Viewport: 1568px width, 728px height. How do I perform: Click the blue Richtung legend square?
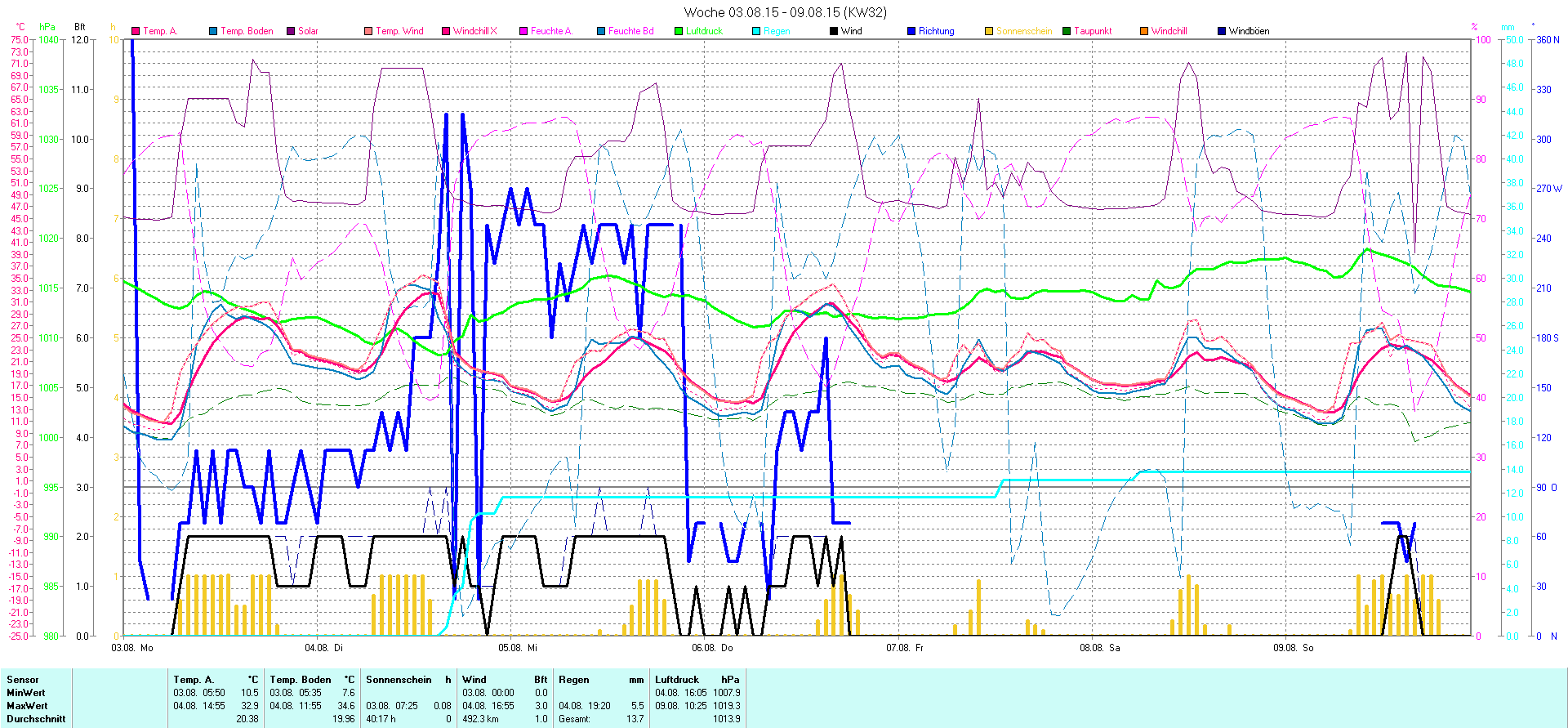(911, 31)
